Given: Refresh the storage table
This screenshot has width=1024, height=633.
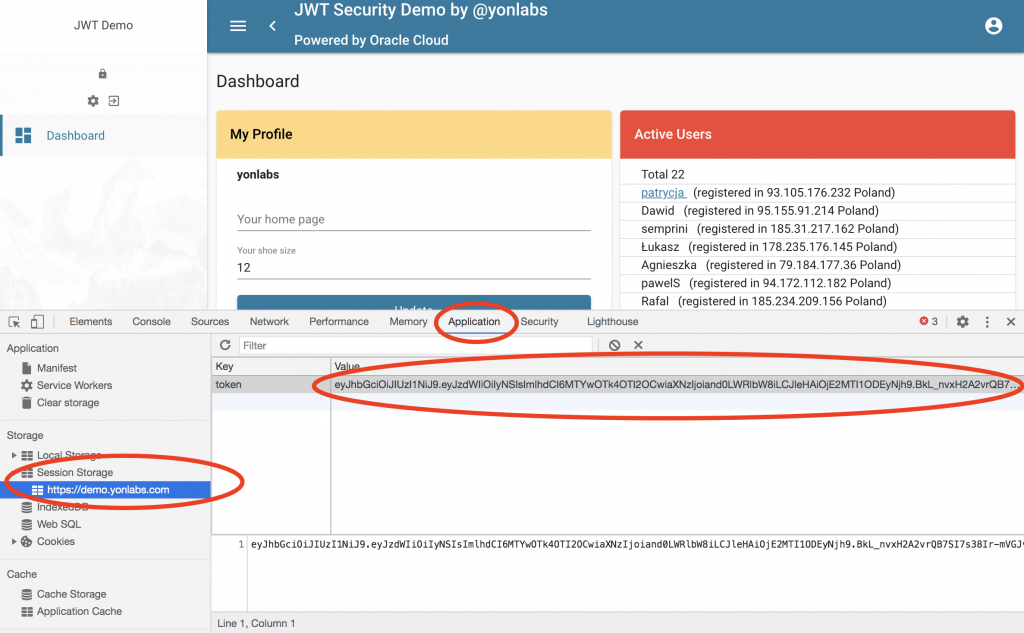Looking at the screenshot, I should pos(225,345).
